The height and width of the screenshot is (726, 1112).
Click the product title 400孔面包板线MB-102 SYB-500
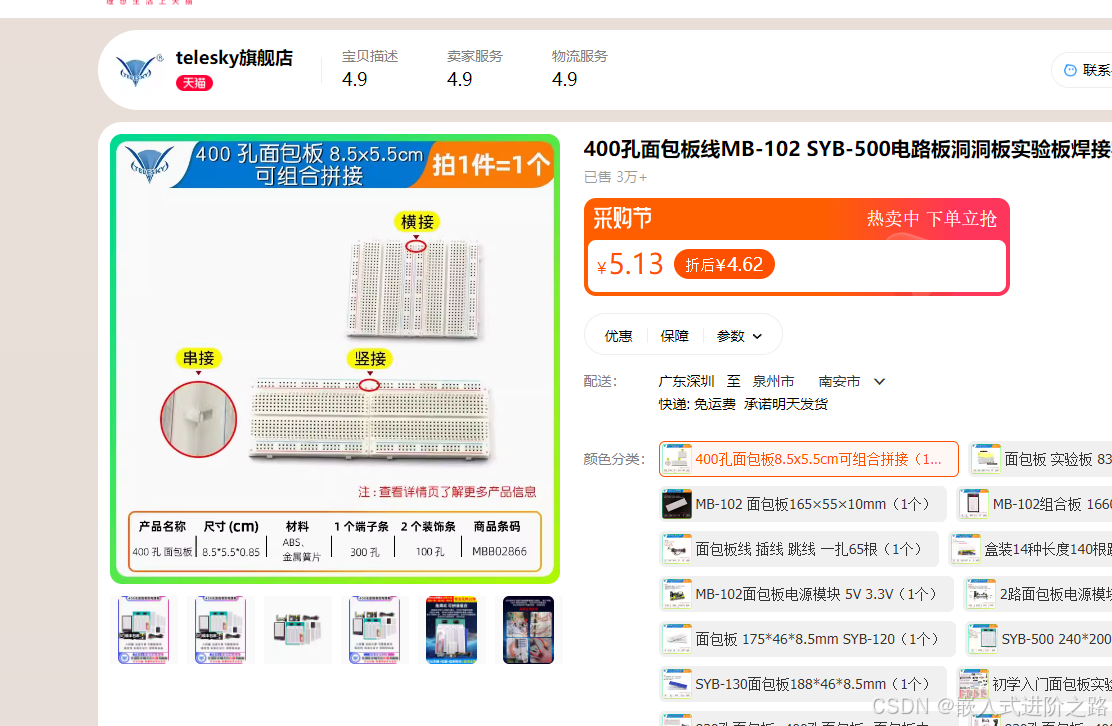pyautogui.click(x=847, y=150)
